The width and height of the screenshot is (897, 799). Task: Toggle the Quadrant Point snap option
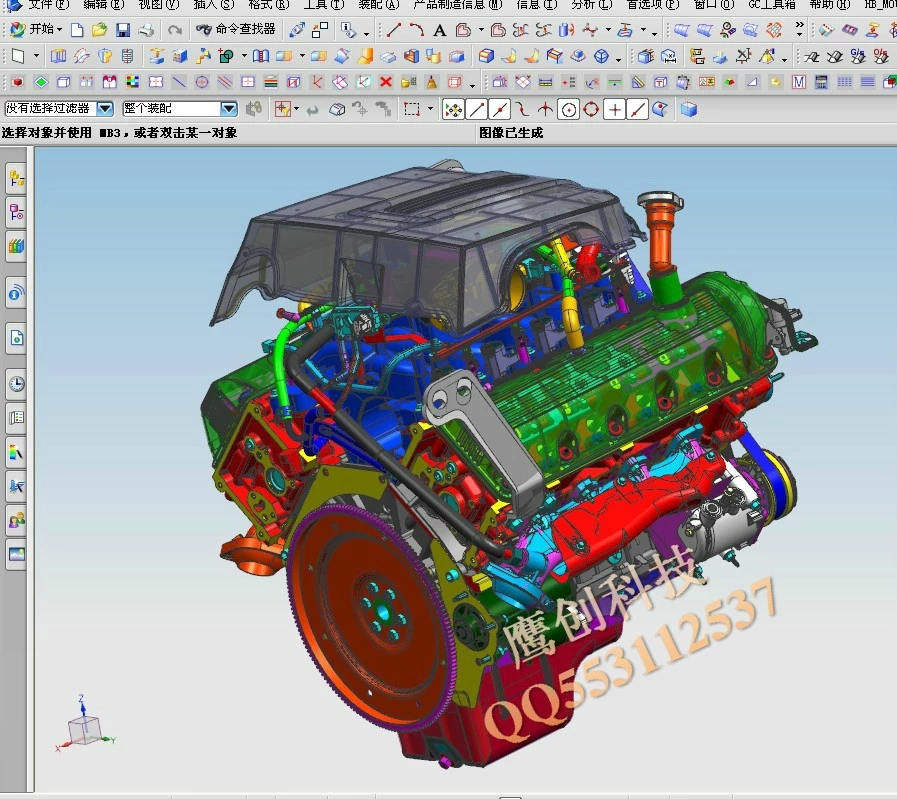[x=591, y=109]
